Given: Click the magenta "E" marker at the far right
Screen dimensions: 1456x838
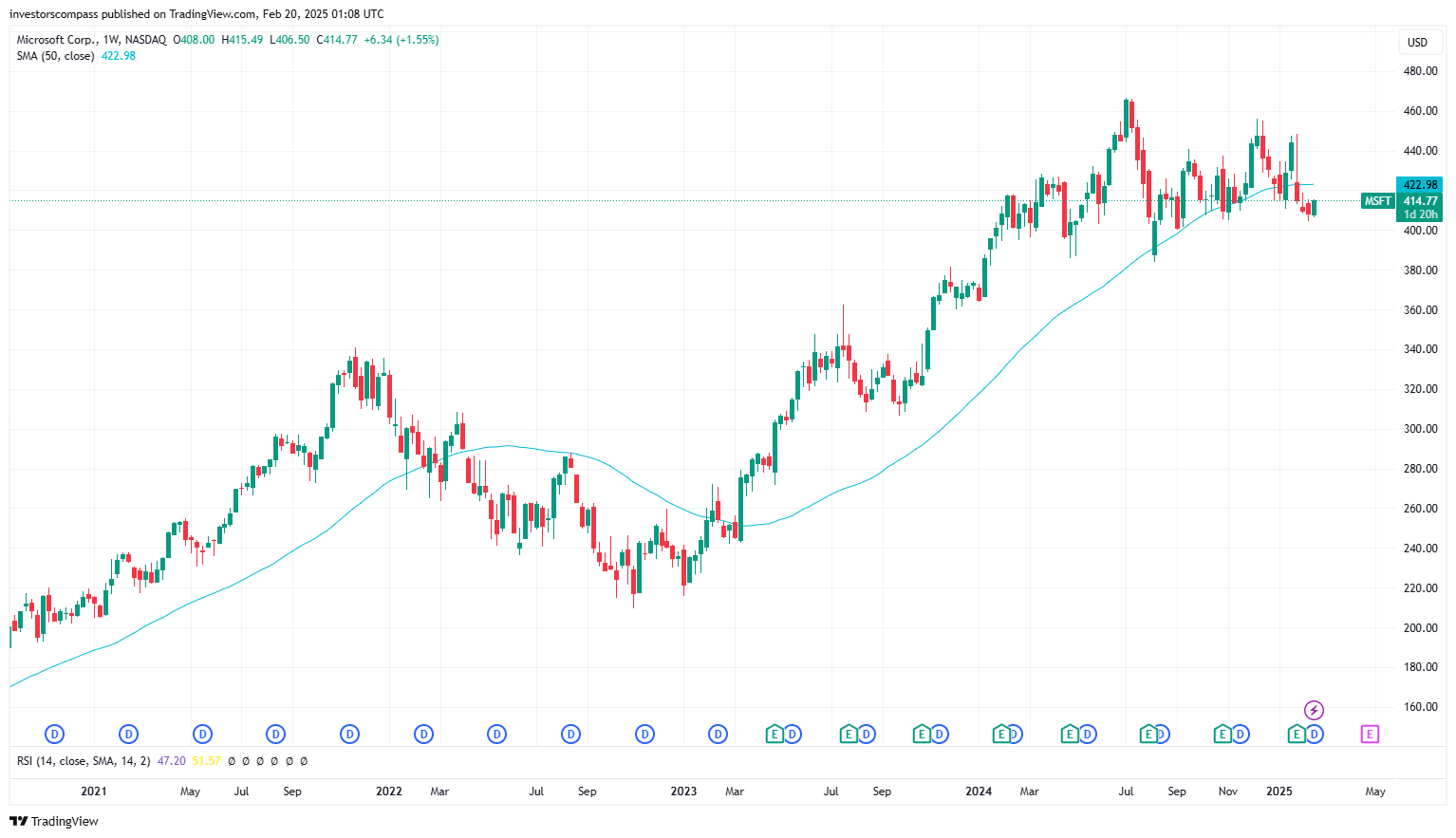Looking at the screenshot, I should coord(1370,734).
